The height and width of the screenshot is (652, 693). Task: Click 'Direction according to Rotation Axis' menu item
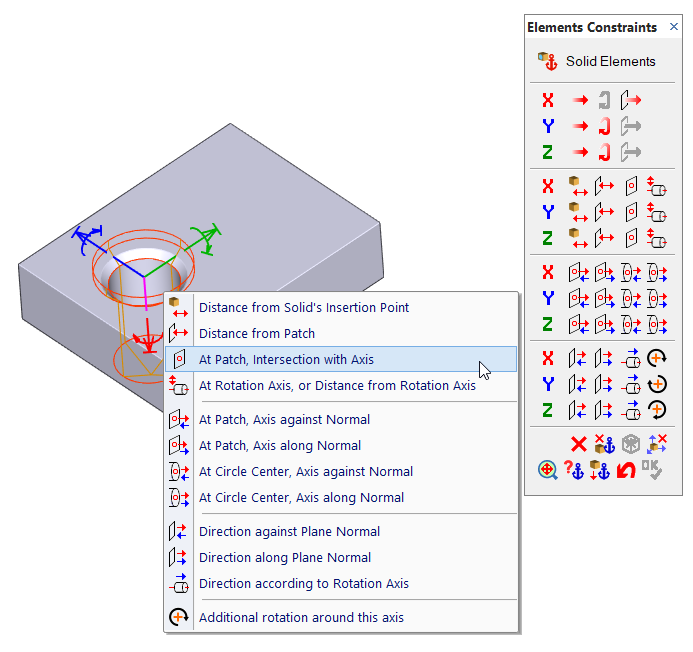pos(303,583)
